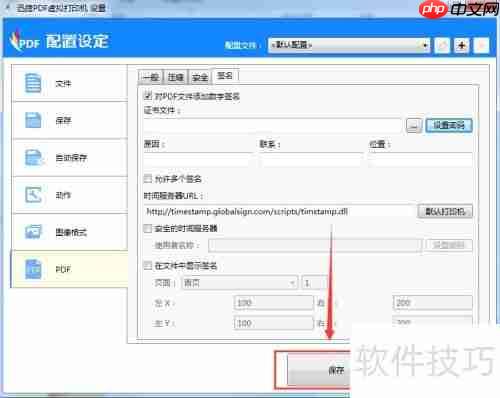Image resolution: width=500 pixels, height=398 pixels.
Task: Click the 自动保存 label in sidebar
Action: coord(71,157)
